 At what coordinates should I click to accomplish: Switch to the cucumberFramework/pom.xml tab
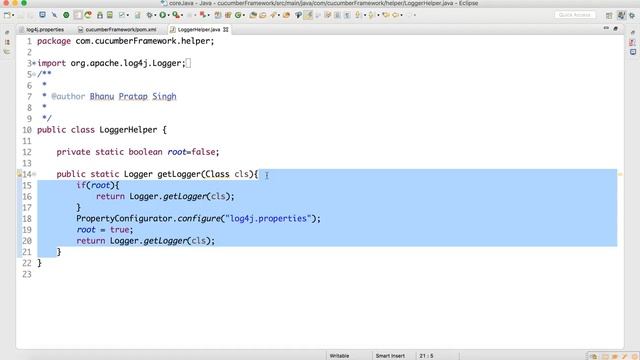click(117, 29)
